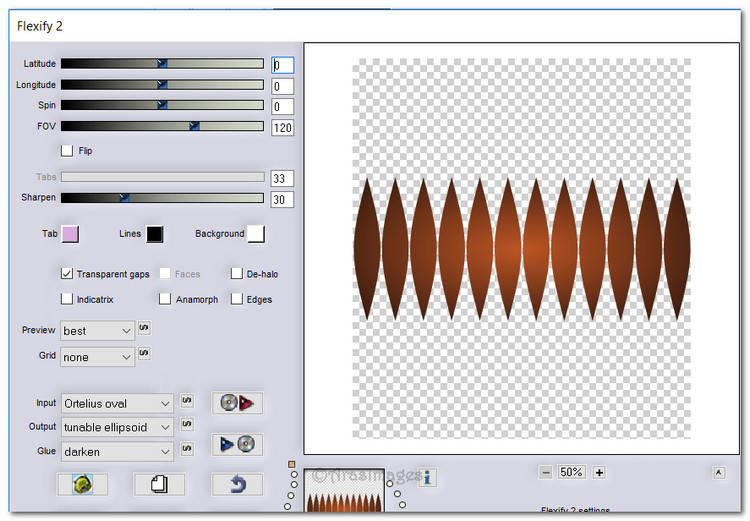This screenshot has height=521, width=750.
Task: Click the save settings to disk icon
Action: [x=236, y=444]
